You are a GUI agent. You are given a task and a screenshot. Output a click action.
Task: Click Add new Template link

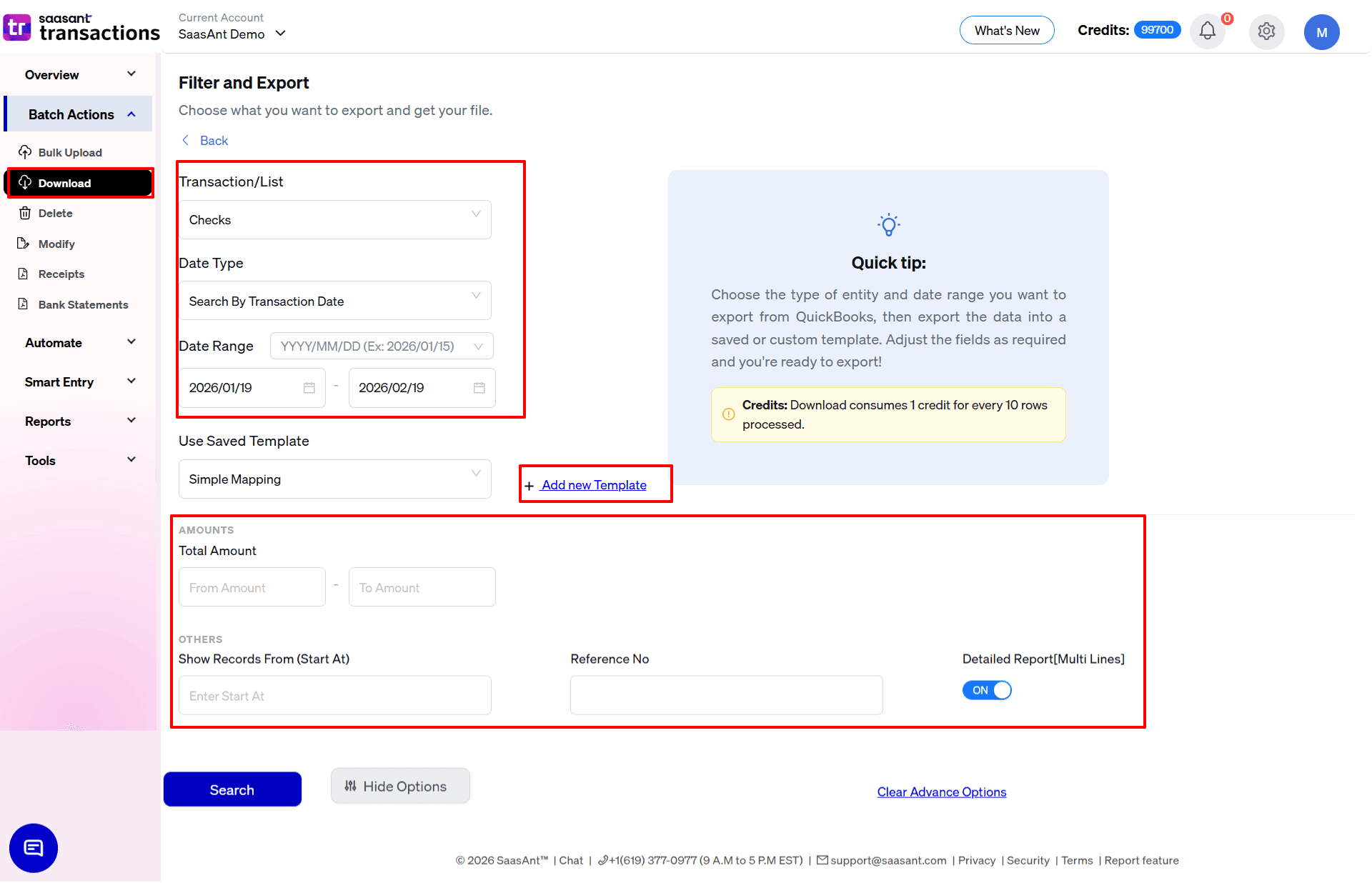tap(593, 485)
